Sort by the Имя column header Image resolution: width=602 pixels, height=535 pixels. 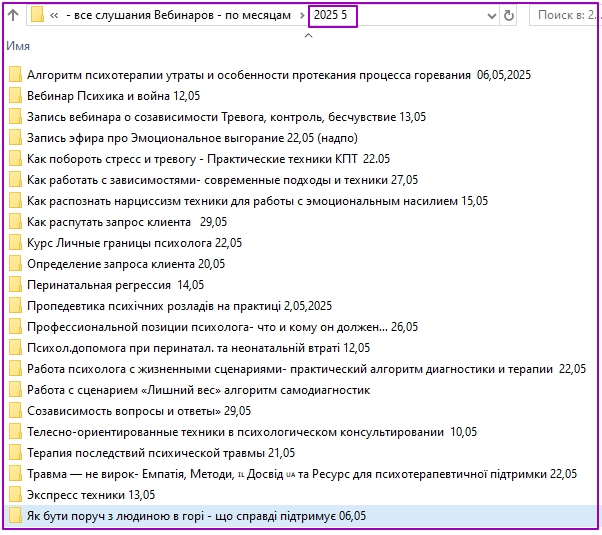(17, 46)
